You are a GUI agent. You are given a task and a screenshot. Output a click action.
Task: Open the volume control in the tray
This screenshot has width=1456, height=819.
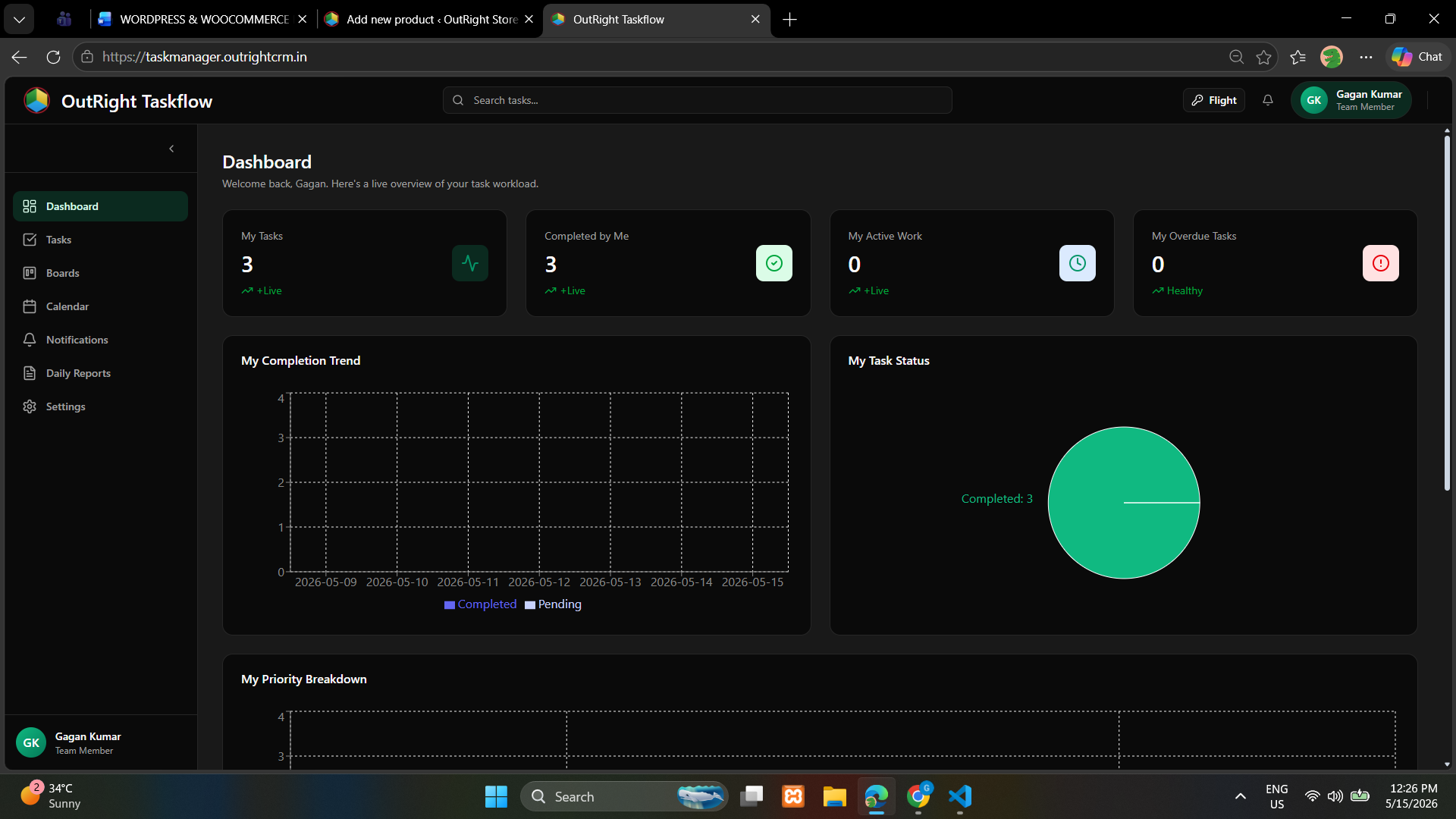(1335, 796)
